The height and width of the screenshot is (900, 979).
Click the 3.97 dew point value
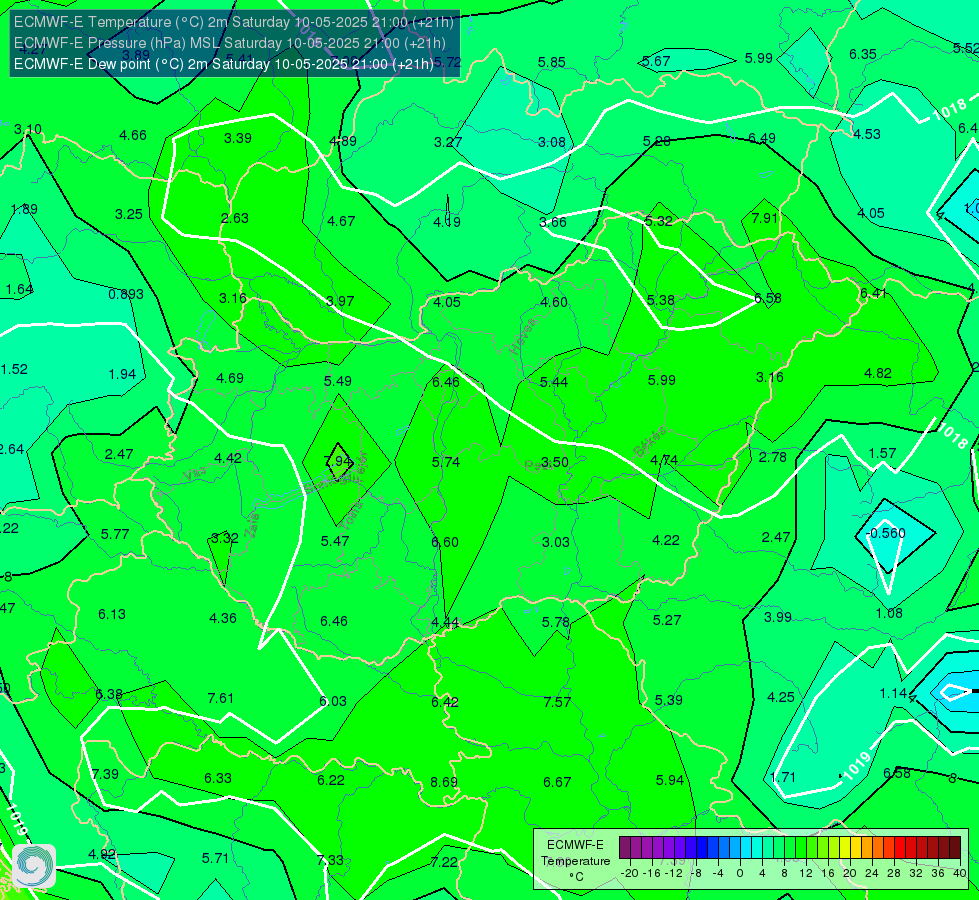(340, 301)
